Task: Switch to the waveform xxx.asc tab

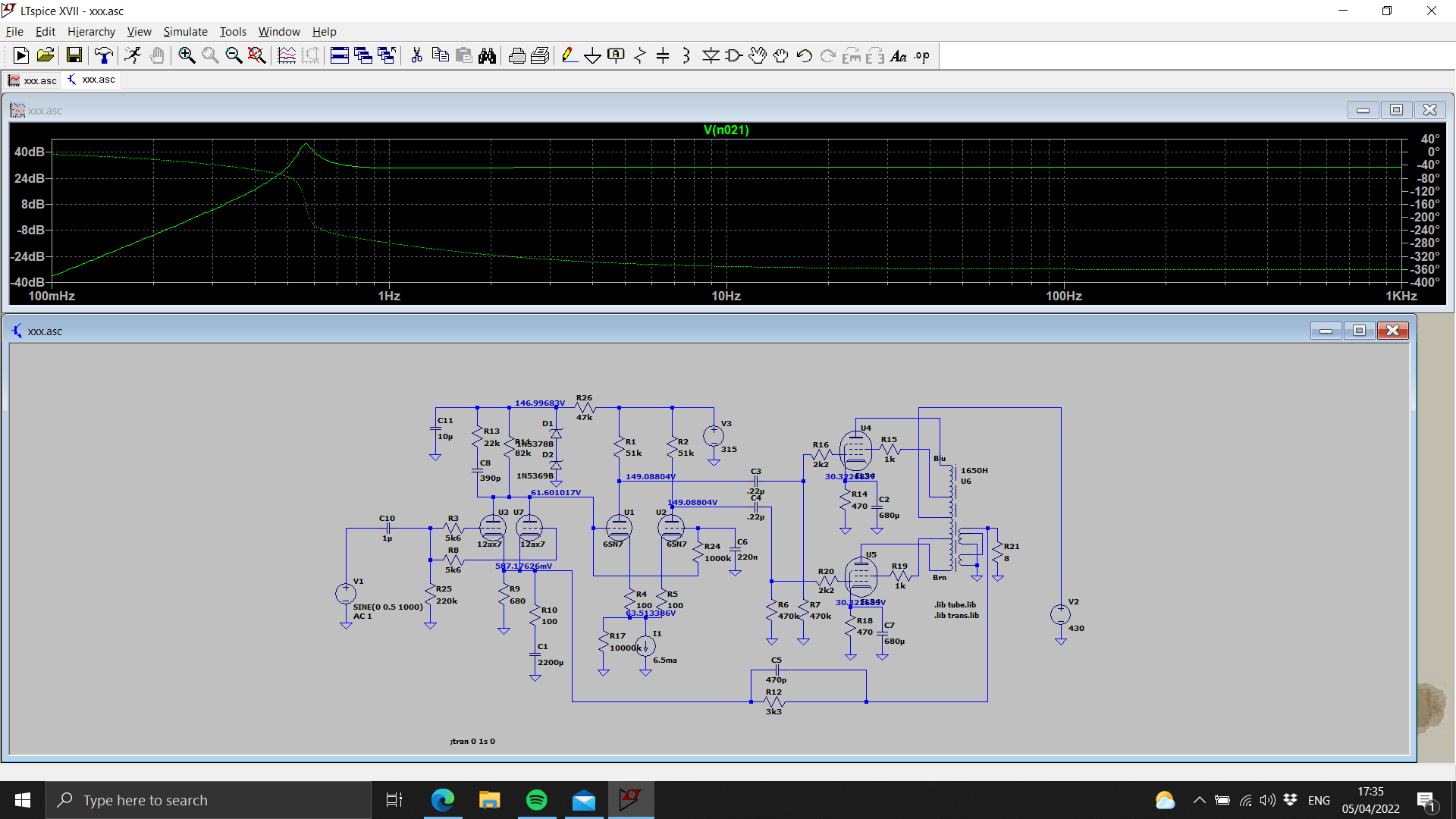Action: point(33,80)
